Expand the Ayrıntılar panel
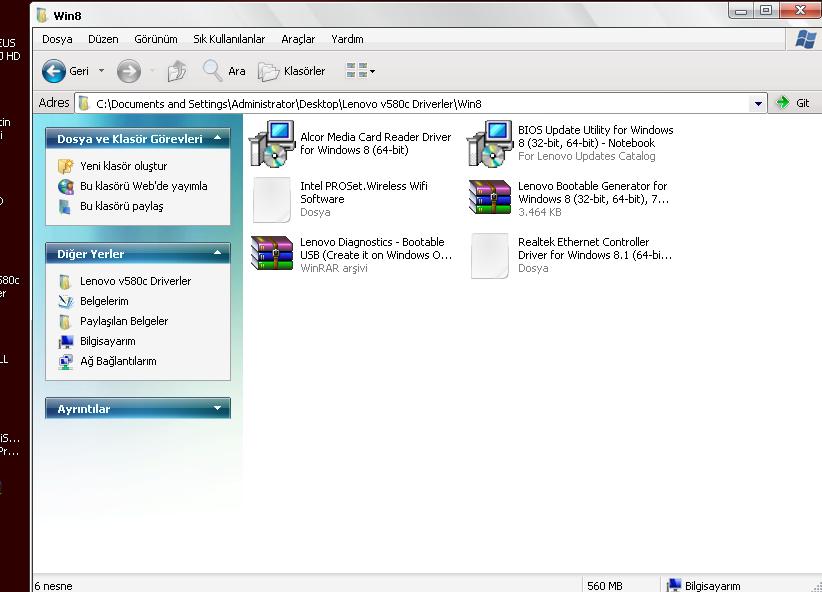The image size is (822, 592). point(218,408)
